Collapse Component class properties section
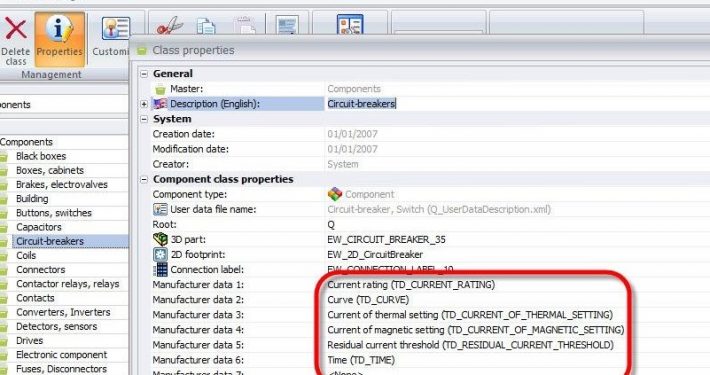The height and width of the screenshot is (375, 710). tap(144, 179)
